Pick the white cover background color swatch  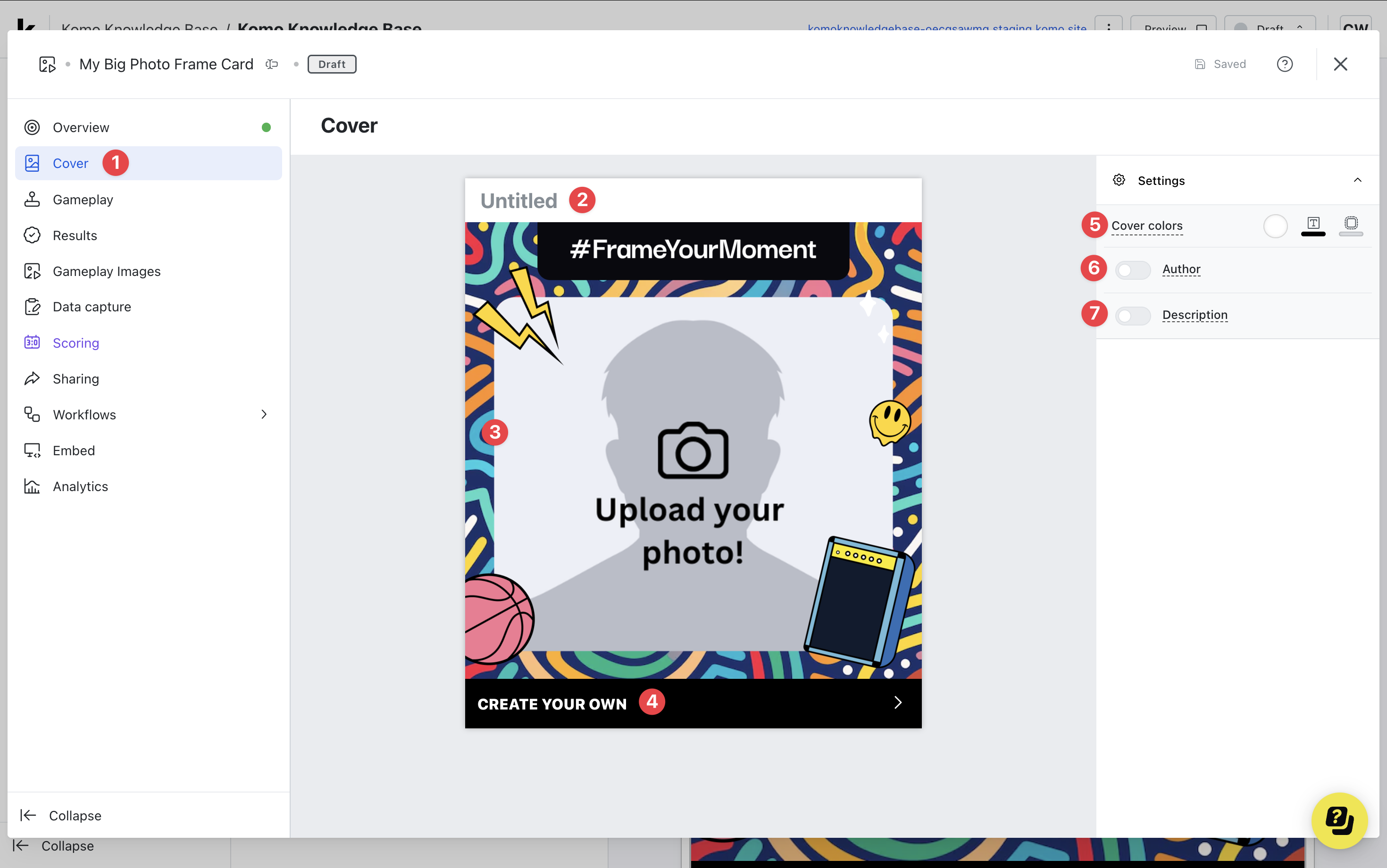coord(1275,225)
